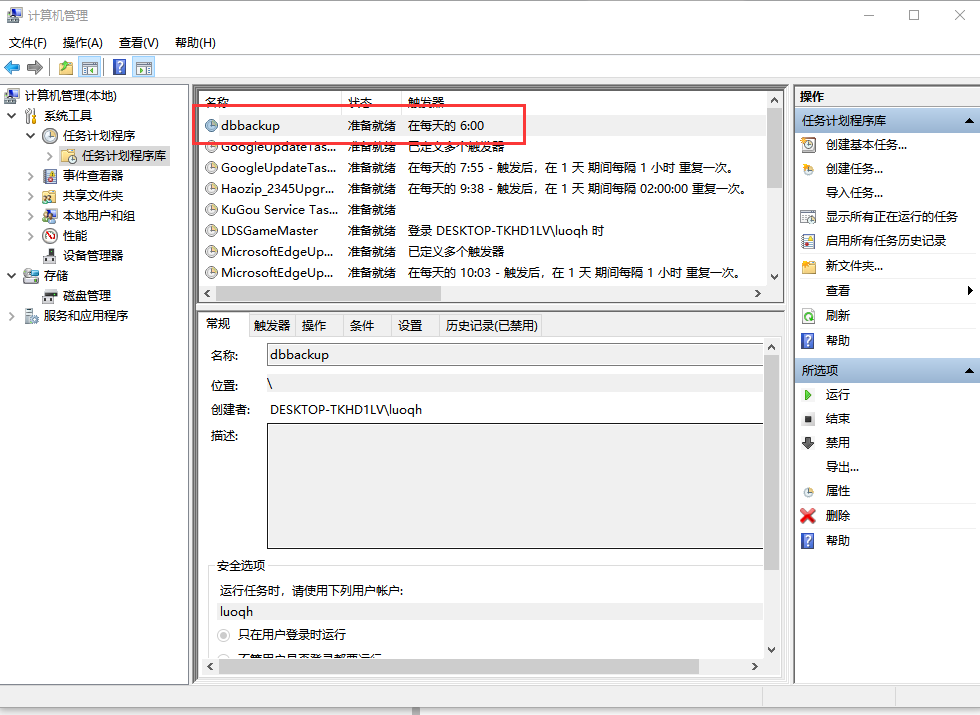Expand the 共享文件夹 node arrow

click(30, 196)
